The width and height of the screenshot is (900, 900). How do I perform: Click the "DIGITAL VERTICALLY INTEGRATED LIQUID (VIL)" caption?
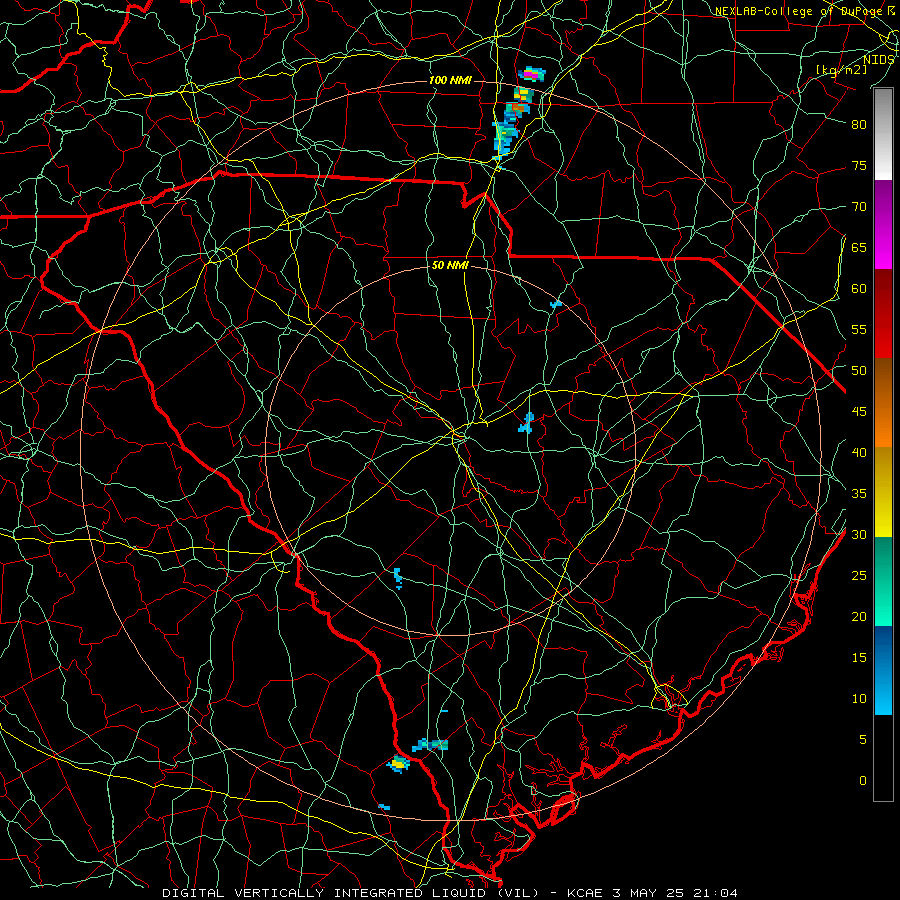[350, 893]
